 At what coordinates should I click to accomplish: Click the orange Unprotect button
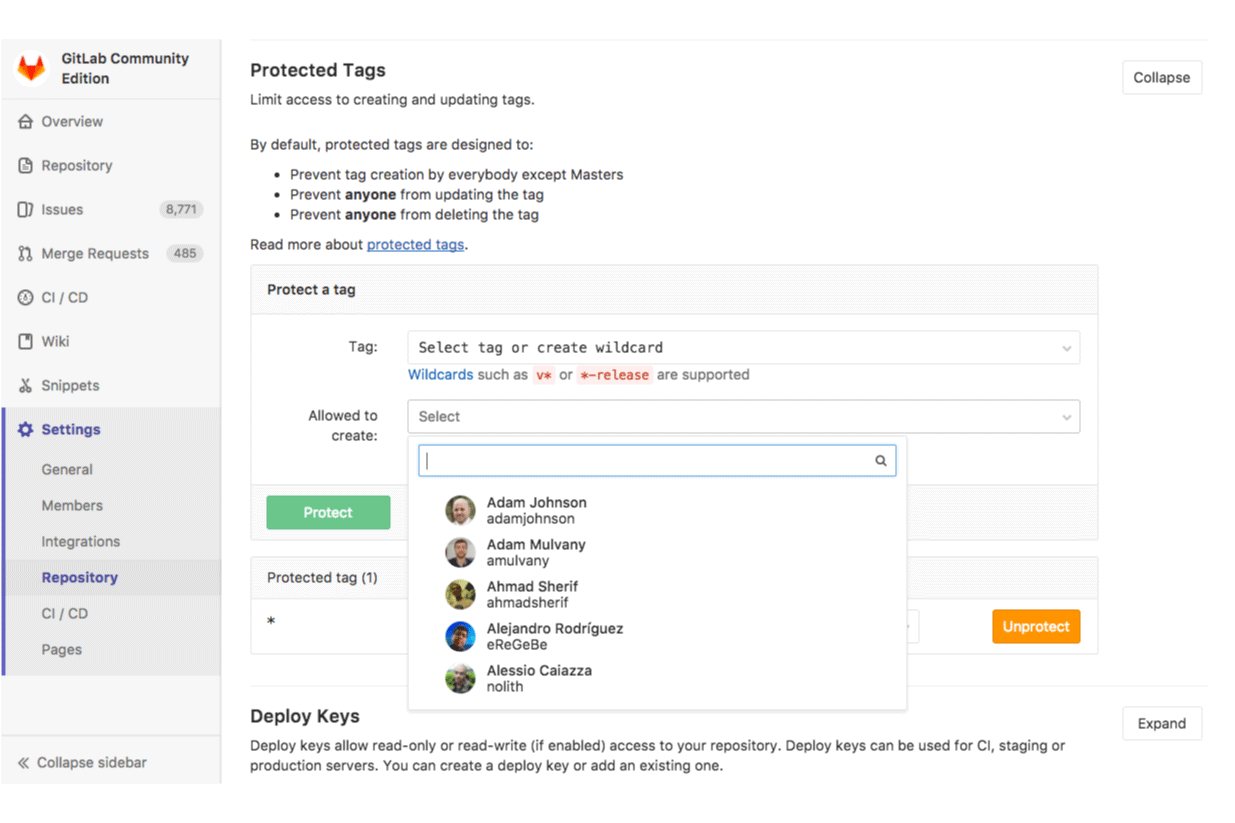[x=1036, y=627]
